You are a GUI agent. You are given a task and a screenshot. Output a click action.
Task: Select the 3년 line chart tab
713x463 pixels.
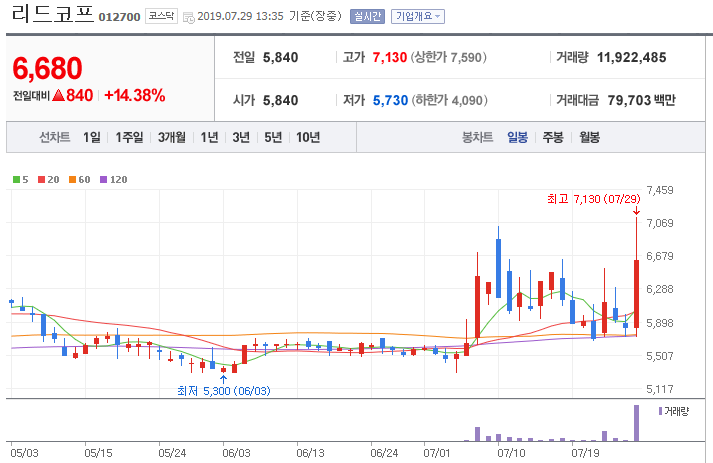pos(241,137)
